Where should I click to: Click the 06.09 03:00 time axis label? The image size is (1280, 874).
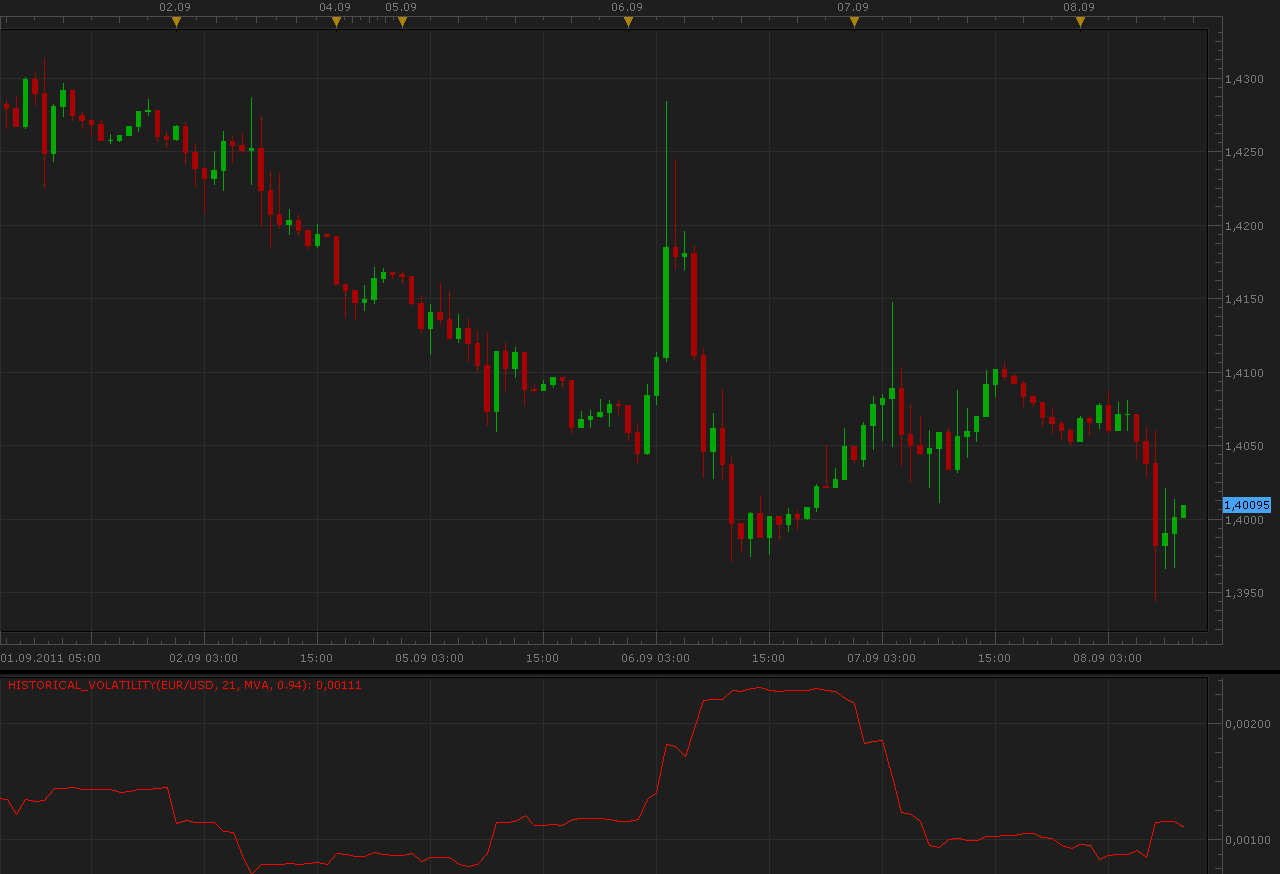[x=656, y=658]
